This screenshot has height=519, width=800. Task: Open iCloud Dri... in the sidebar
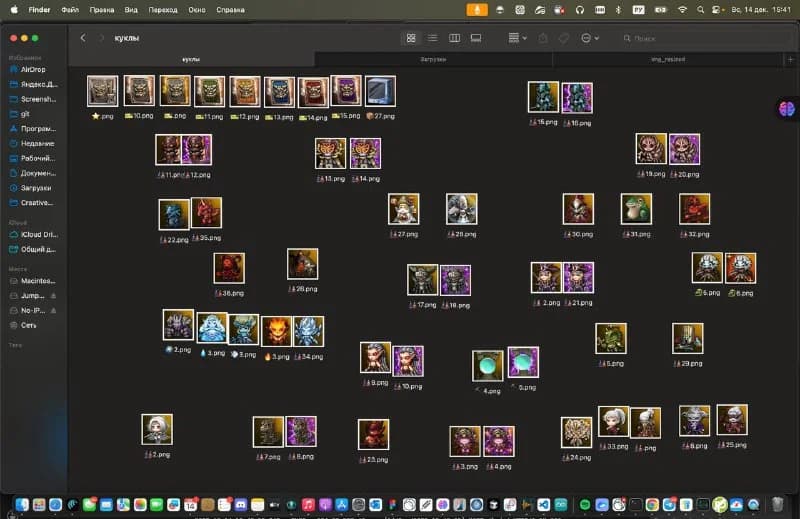33,235
